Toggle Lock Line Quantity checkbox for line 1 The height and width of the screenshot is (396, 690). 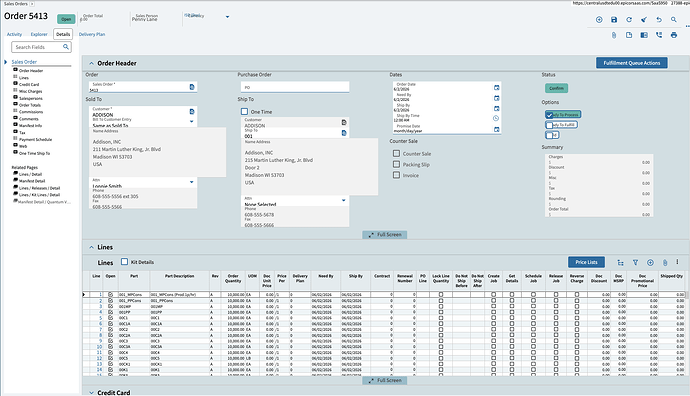pos(441,294)
